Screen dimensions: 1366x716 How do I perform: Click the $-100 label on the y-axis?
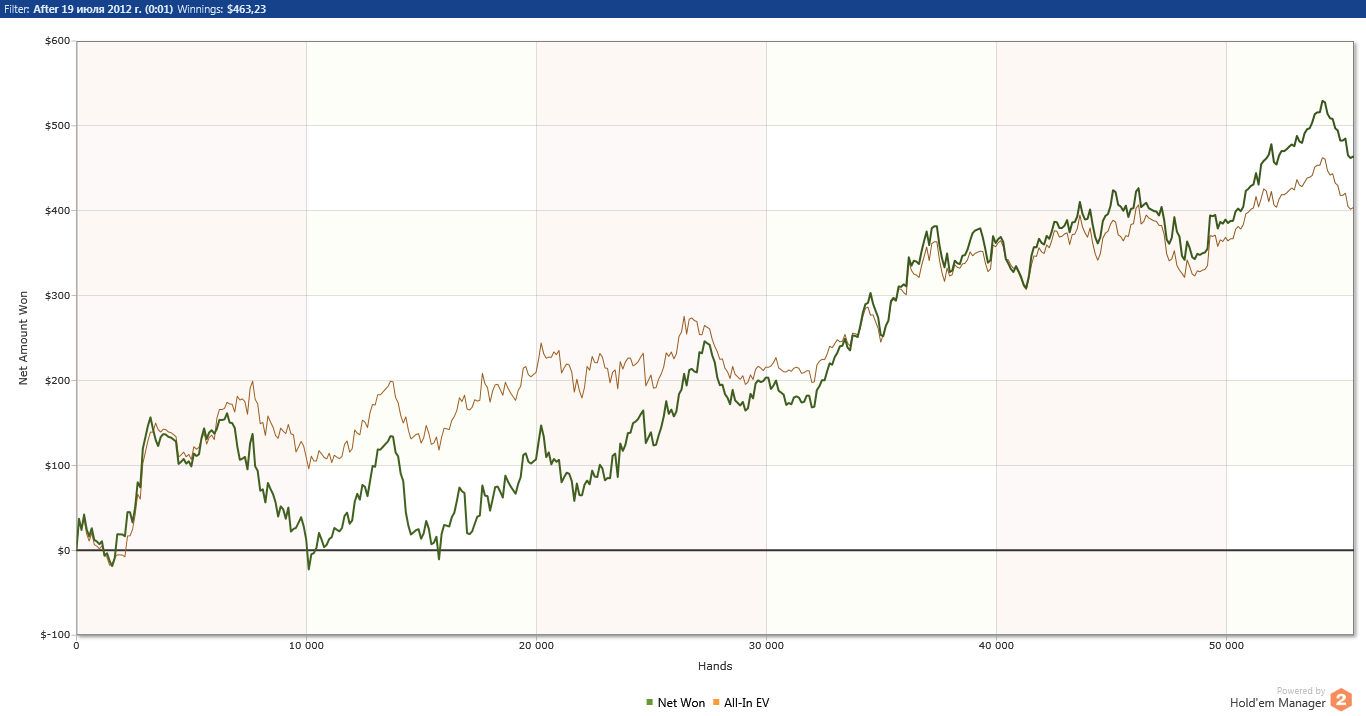pos(55,635)
